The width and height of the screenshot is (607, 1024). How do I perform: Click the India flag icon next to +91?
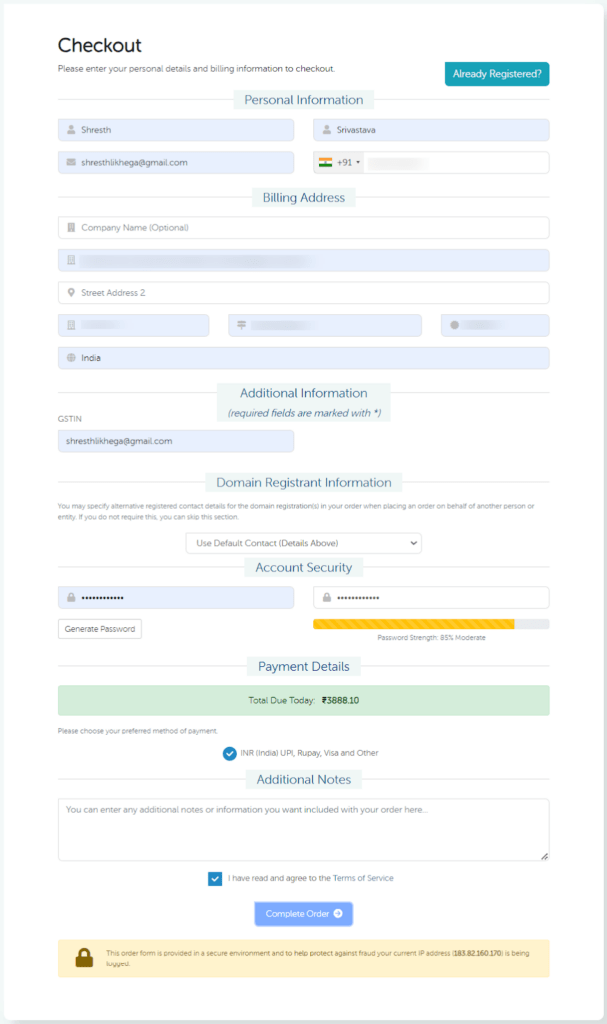pos(324,162)
